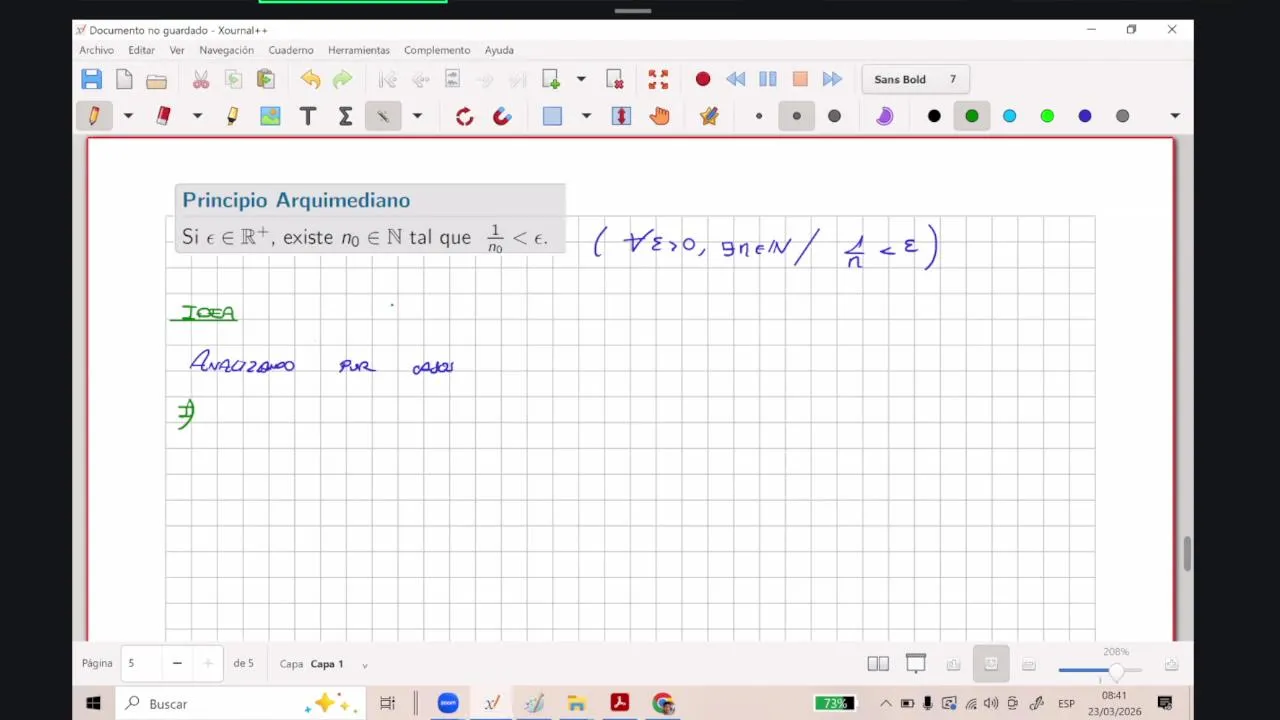Toggle the shape recognizer tool
This screenshot has height=720, width=1280.
[383, 116]
